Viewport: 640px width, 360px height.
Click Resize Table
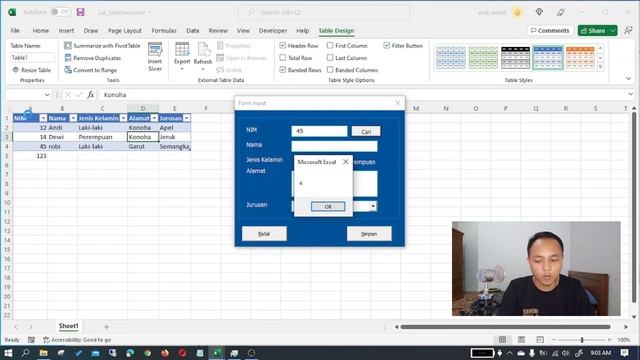31,70
